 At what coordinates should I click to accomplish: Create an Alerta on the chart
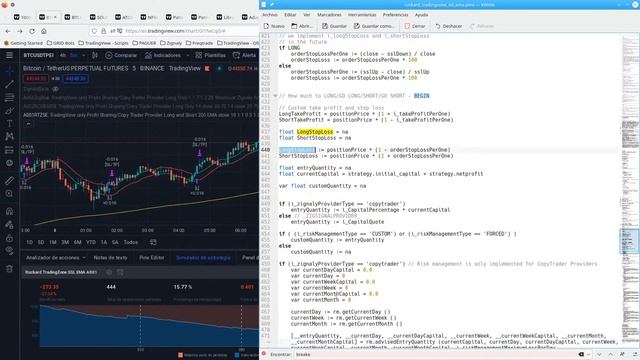point(244,55)
